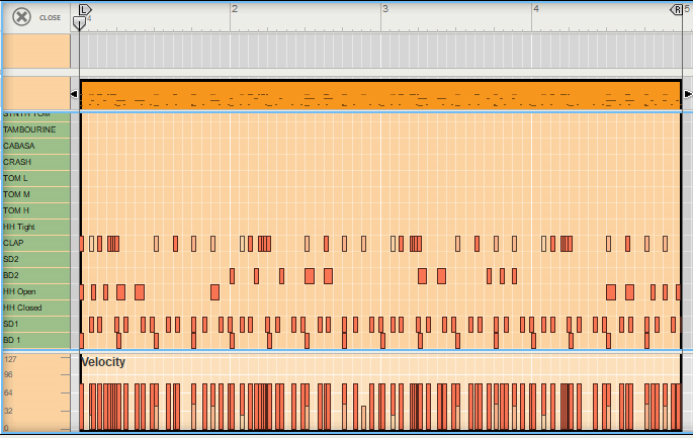Select the TAMBOURINE drum lane
693x438 pixels.
(35, 130)
